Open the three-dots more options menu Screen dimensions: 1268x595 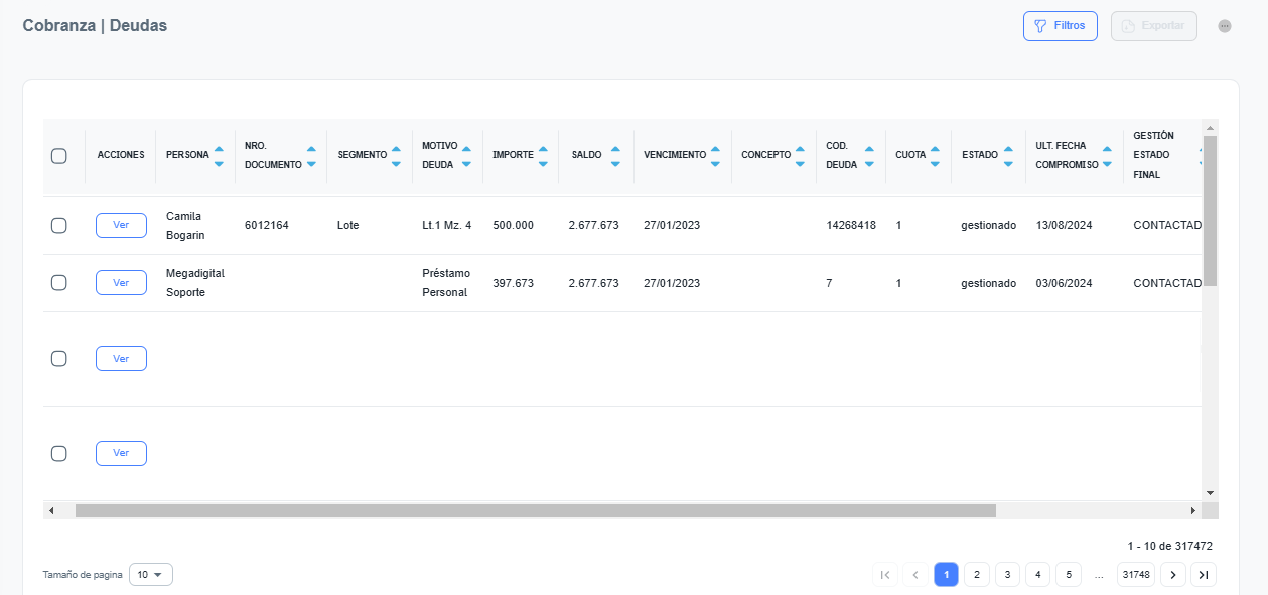[1224, 26]
